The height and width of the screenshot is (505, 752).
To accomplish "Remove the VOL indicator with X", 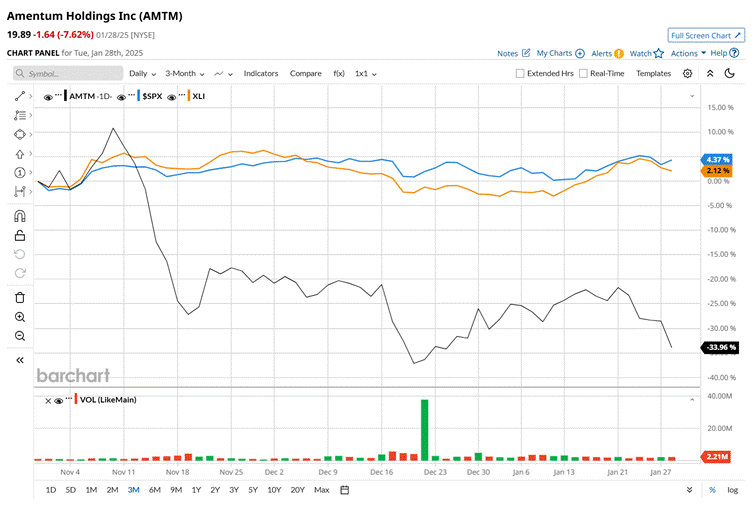I will click(48, 401).
